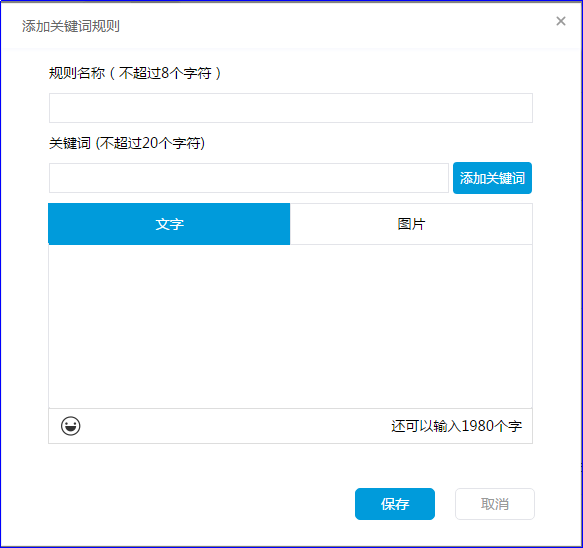This screenshot has height=548, width=583.
Task: Click the 关键词 (不超过20个字符) label
Action: pyautogui.click(x=127, y=143)
